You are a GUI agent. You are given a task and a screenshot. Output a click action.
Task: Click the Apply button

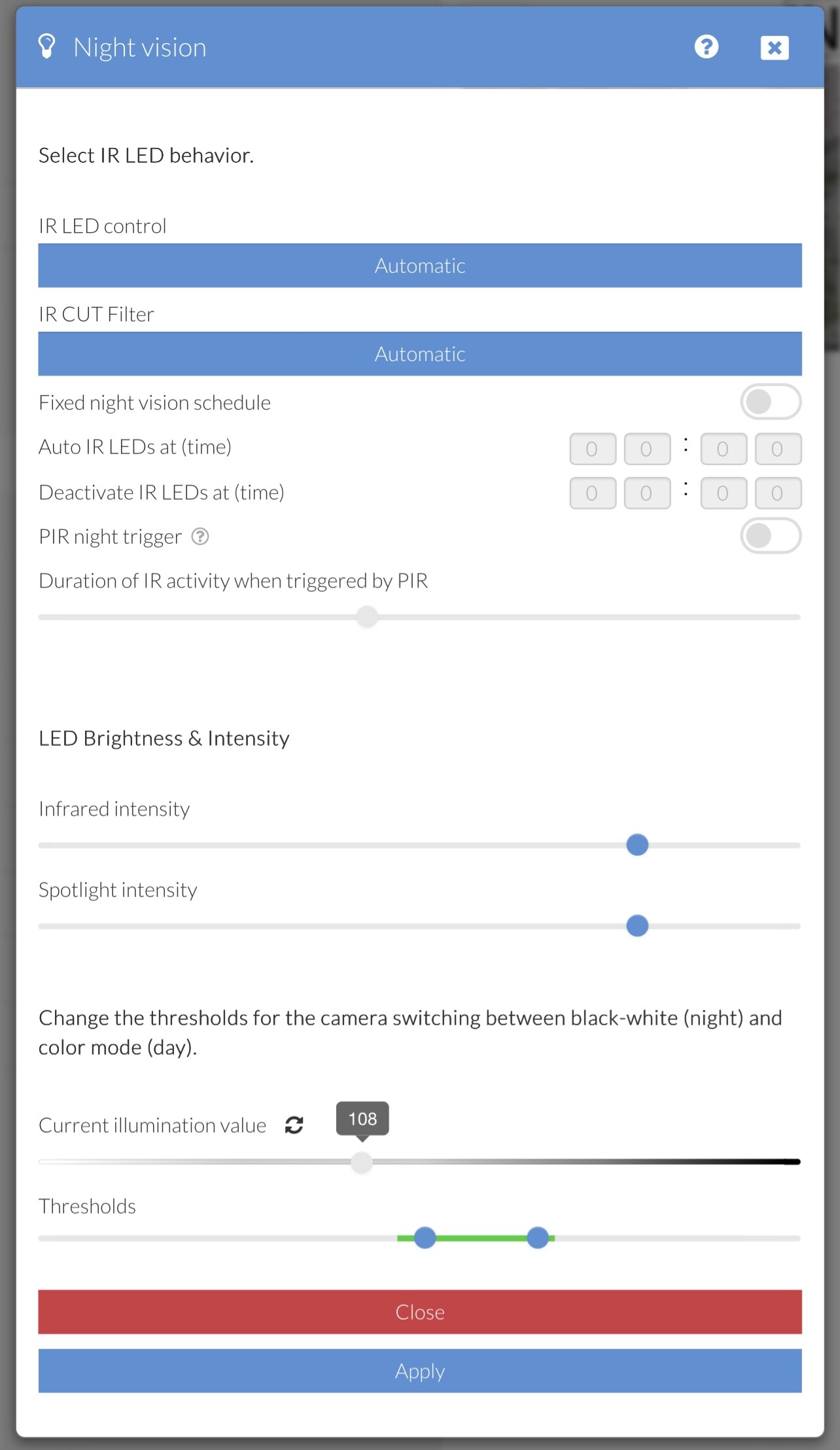(420, 1371)
